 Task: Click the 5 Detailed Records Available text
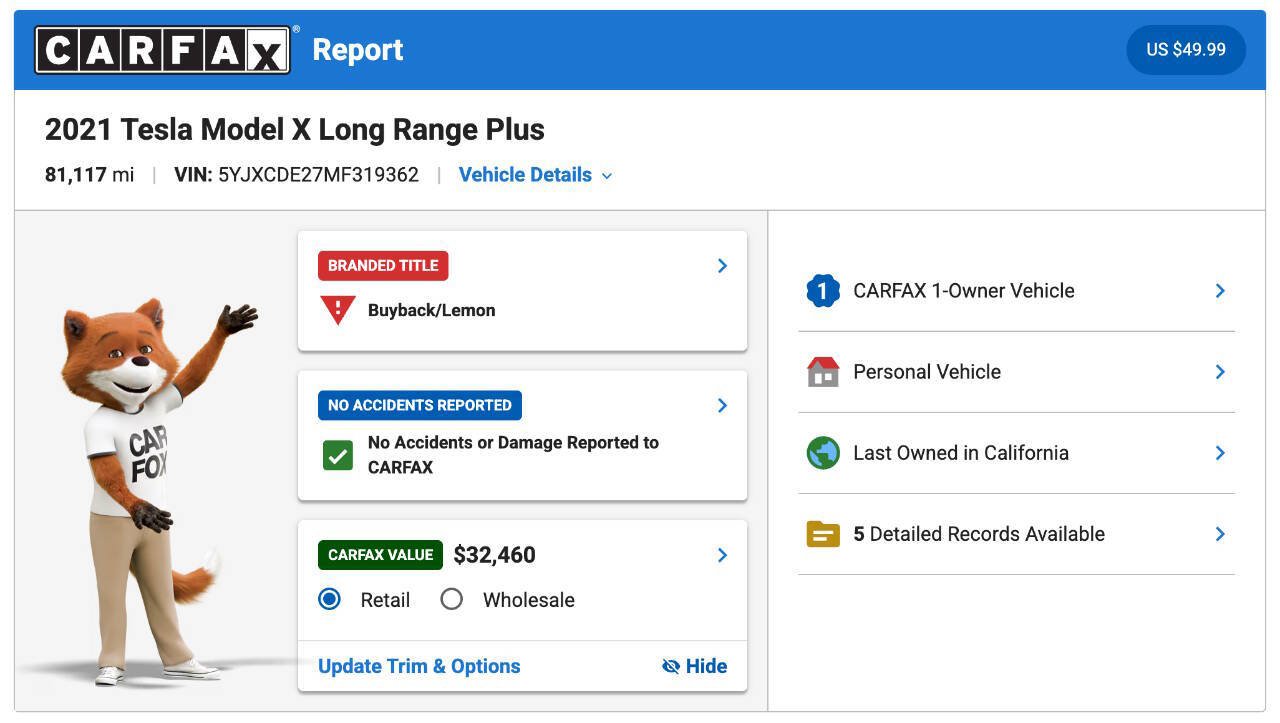[979, 534]
